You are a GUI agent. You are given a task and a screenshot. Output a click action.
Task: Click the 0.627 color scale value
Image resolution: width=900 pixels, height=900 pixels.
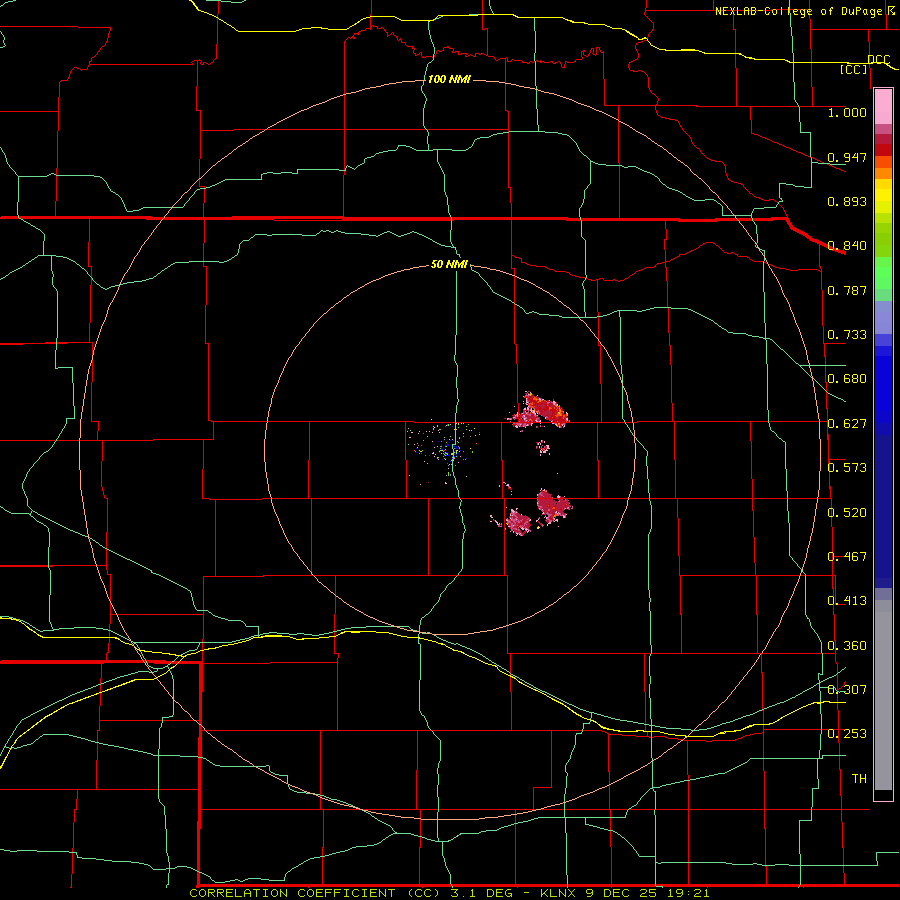[847, 424]
